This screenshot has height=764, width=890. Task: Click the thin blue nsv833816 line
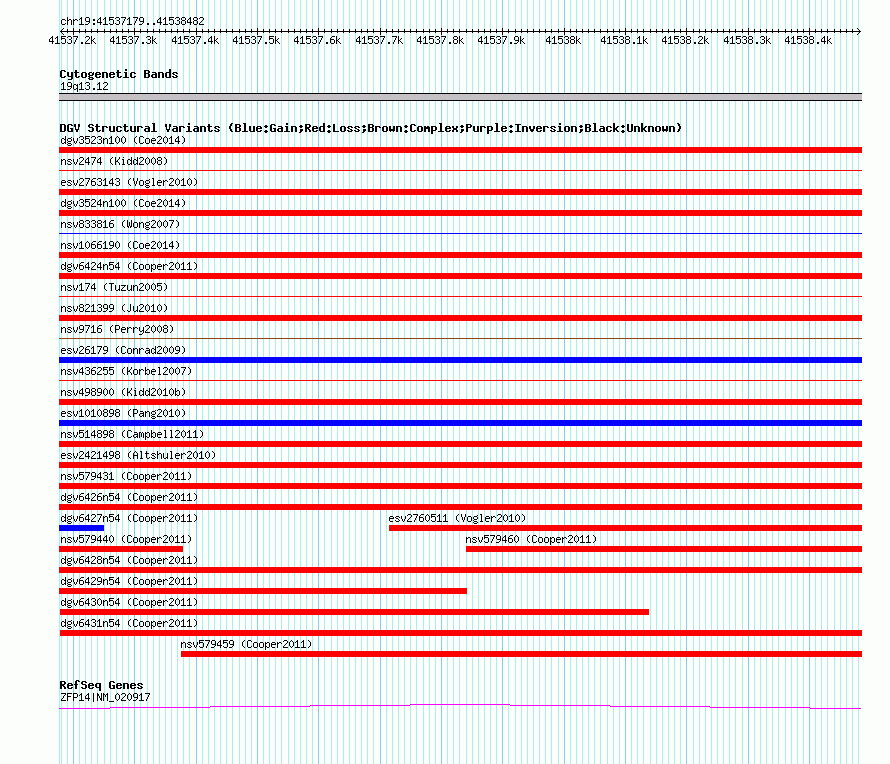click(460, 233)
